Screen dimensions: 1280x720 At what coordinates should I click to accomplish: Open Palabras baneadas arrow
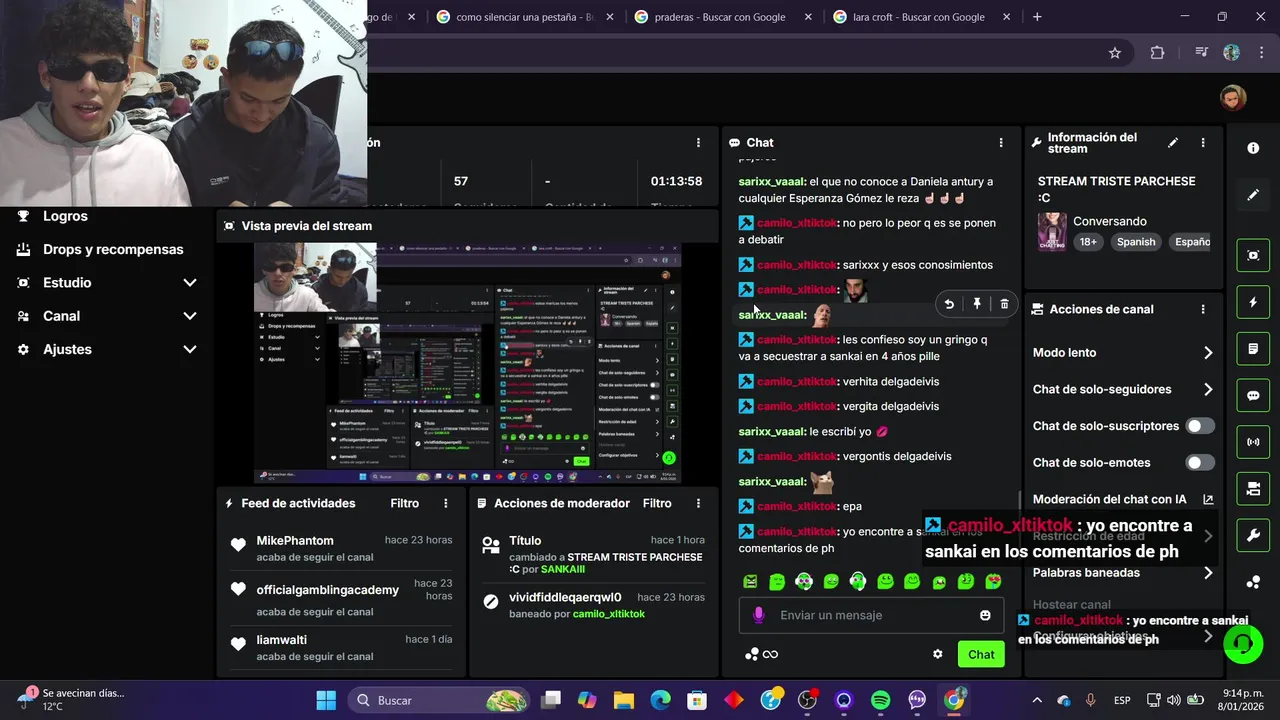[1208, 573]
